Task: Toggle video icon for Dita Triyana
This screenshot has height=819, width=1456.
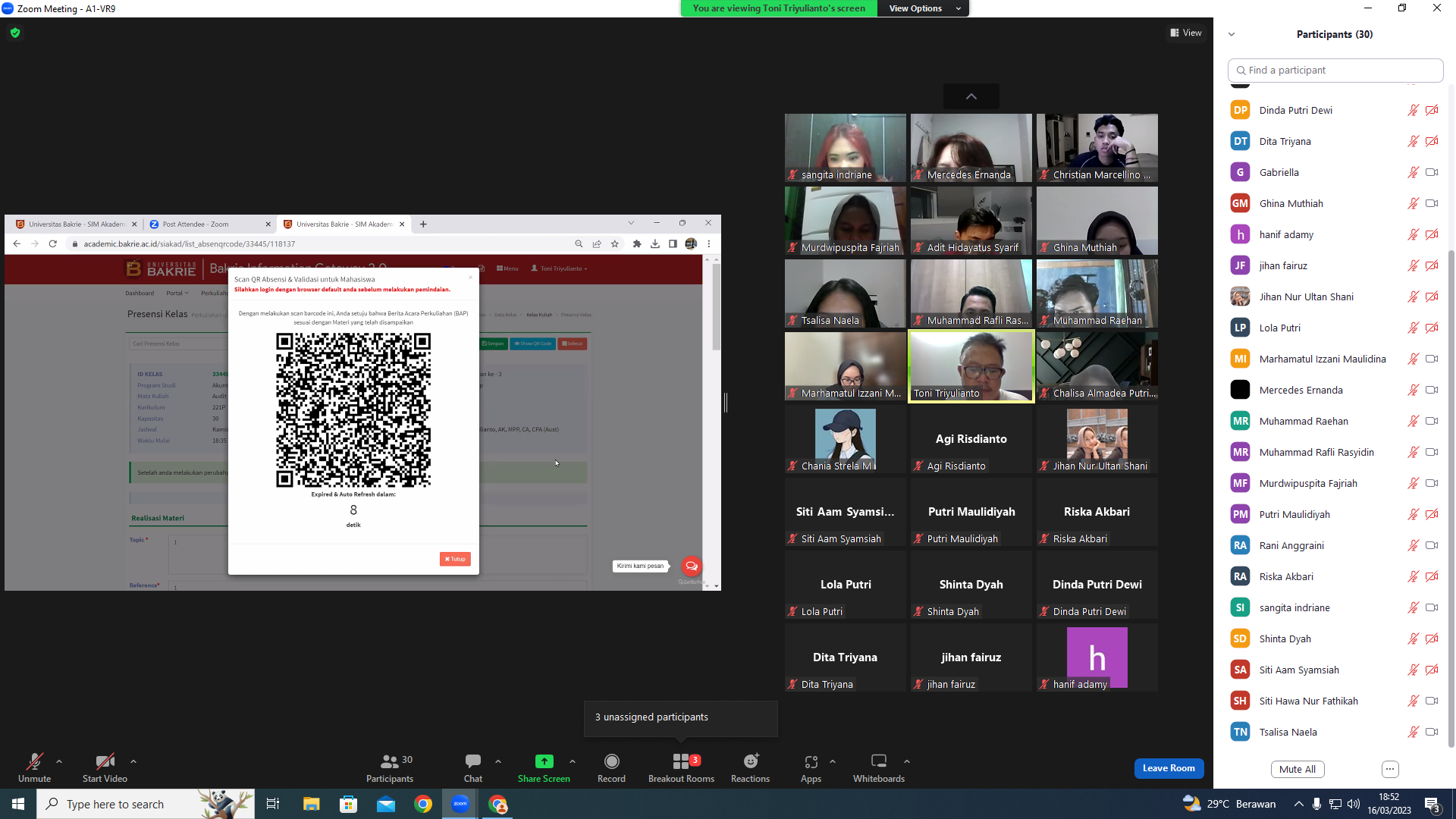Action: pos(1432,141)
